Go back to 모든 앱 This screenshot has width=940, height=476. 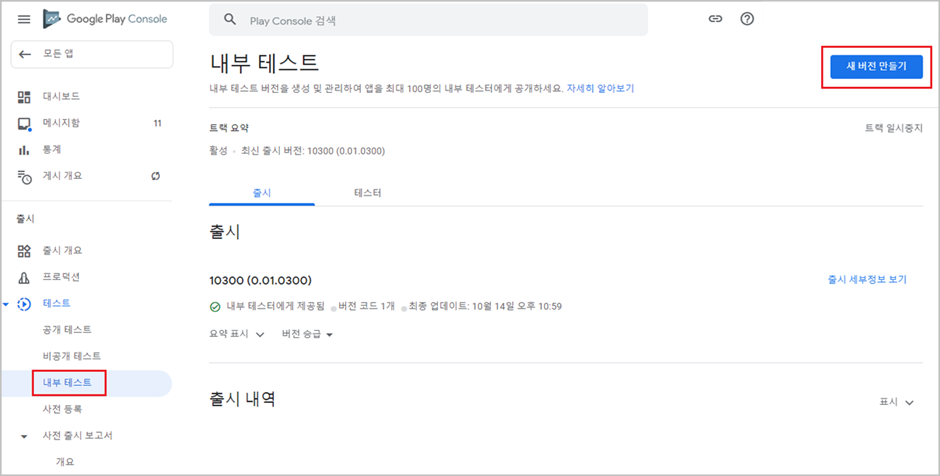pyautogui.click(x=92, y=54)
